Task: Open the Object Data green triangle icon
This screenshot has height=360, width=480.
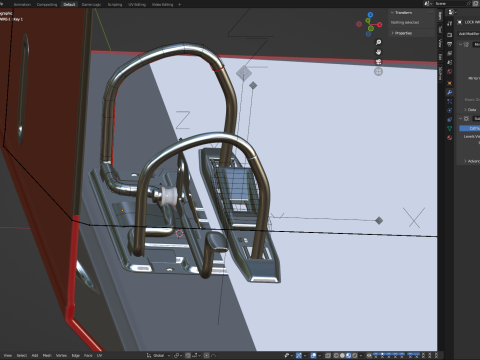Action: [x=450, y=128]
